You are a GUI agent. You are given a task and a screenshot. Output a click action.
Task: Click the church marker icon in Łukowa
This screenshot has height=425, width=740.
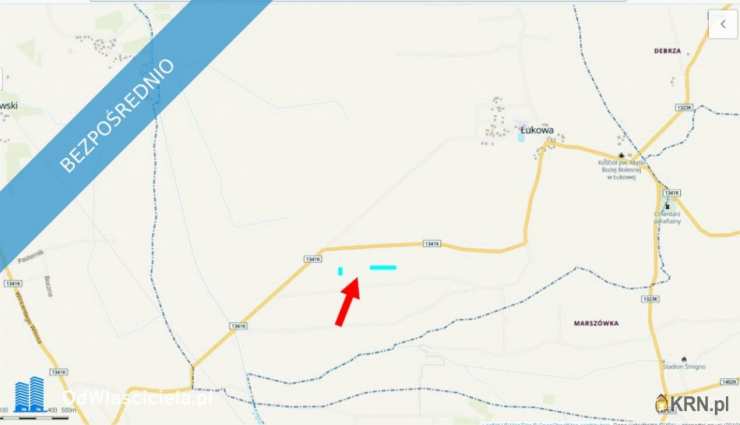pos(622,155)
